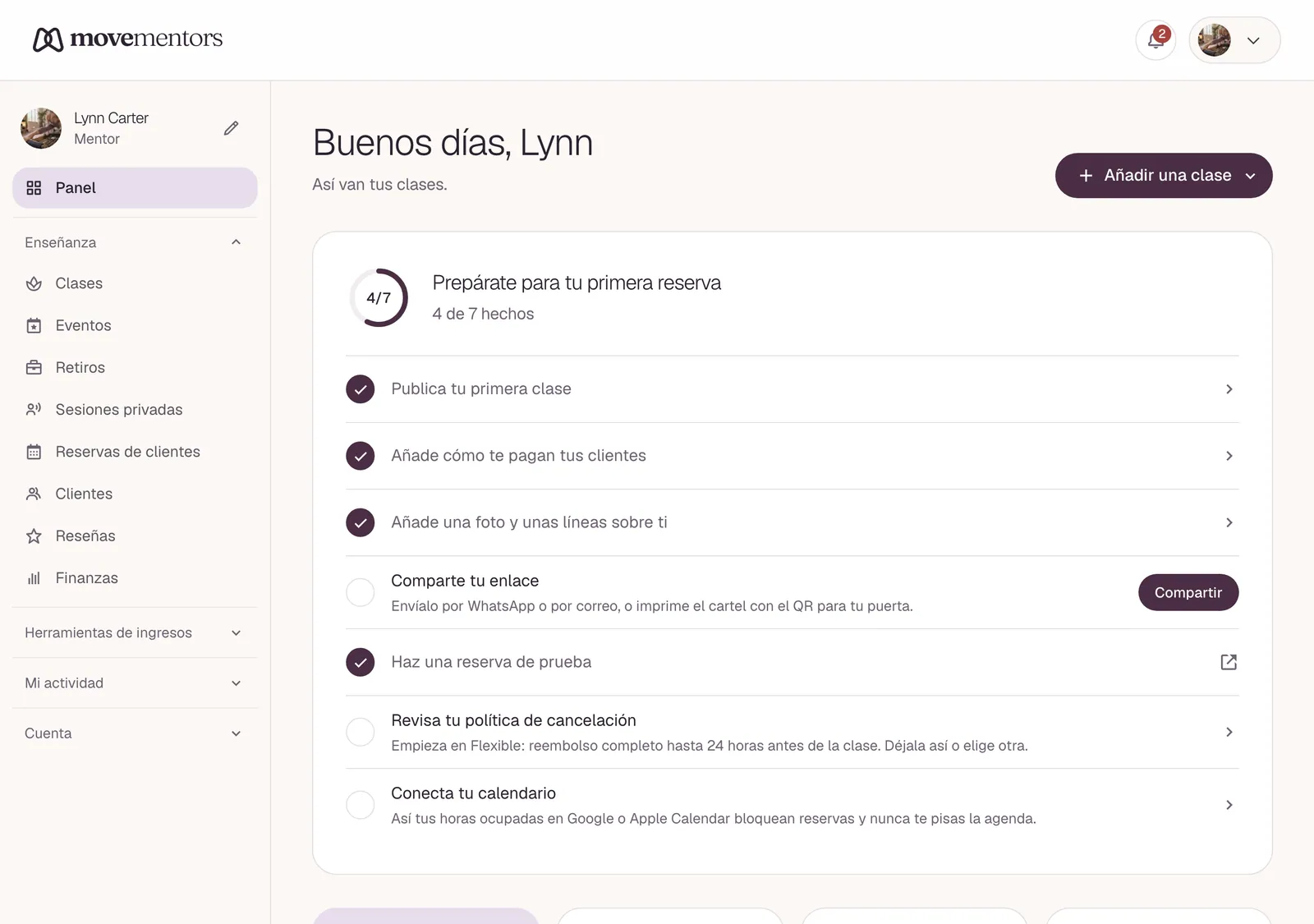
Task: Open Eventos in the sidebar
Action: point(135,326)
